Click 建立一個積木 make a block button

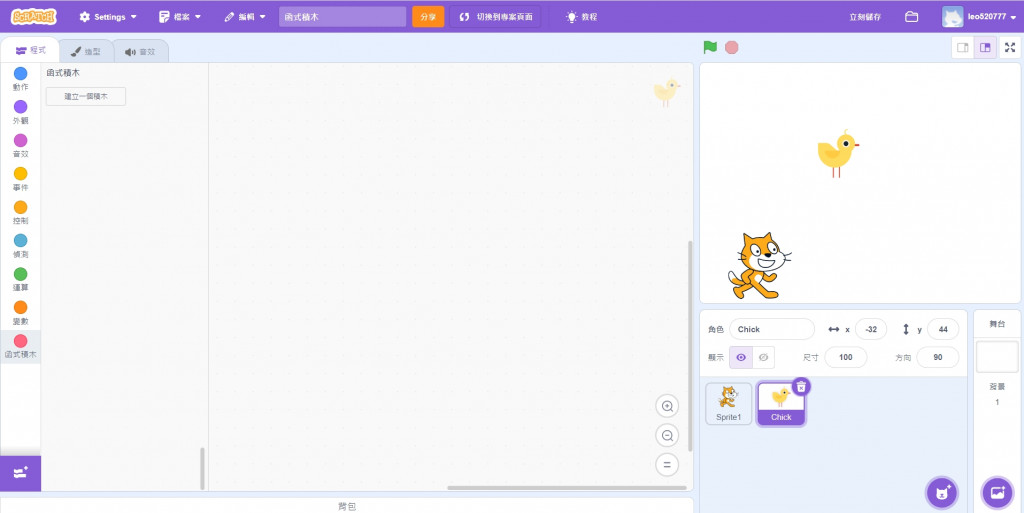pos(86,97)
